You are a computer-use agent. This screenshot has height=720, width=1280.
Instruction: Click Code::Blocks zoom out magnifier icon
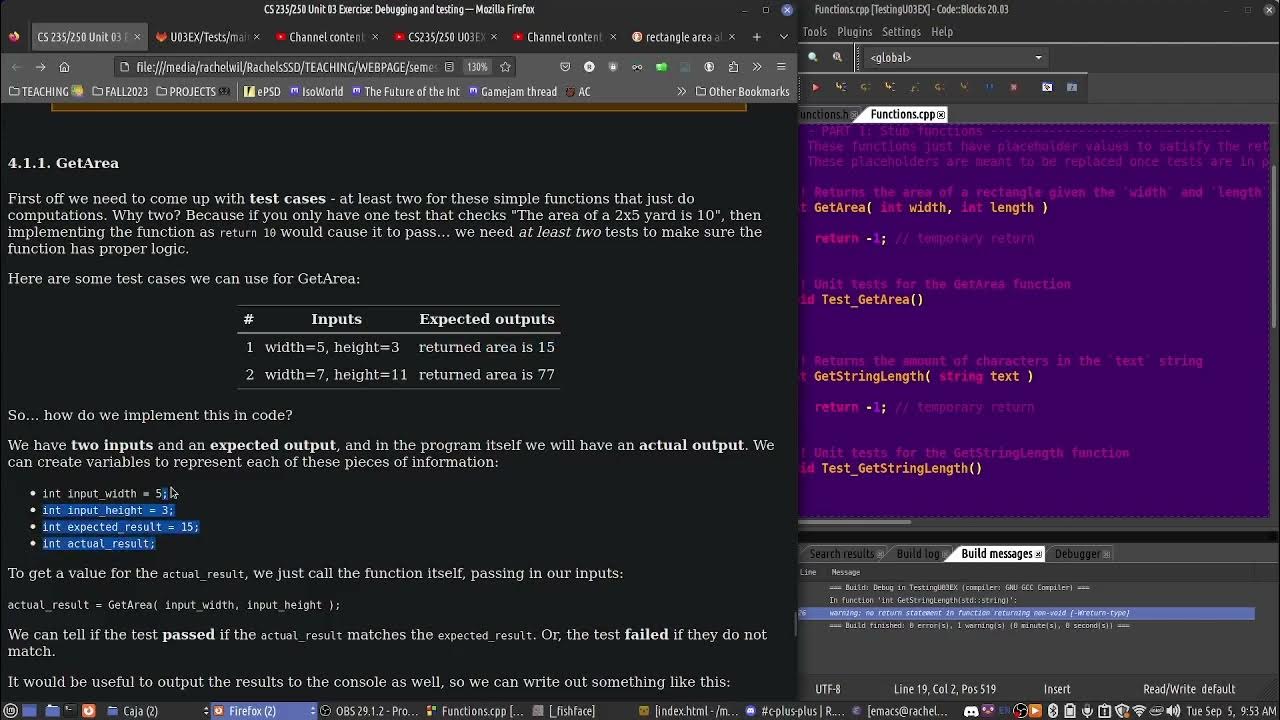[837, 57]
